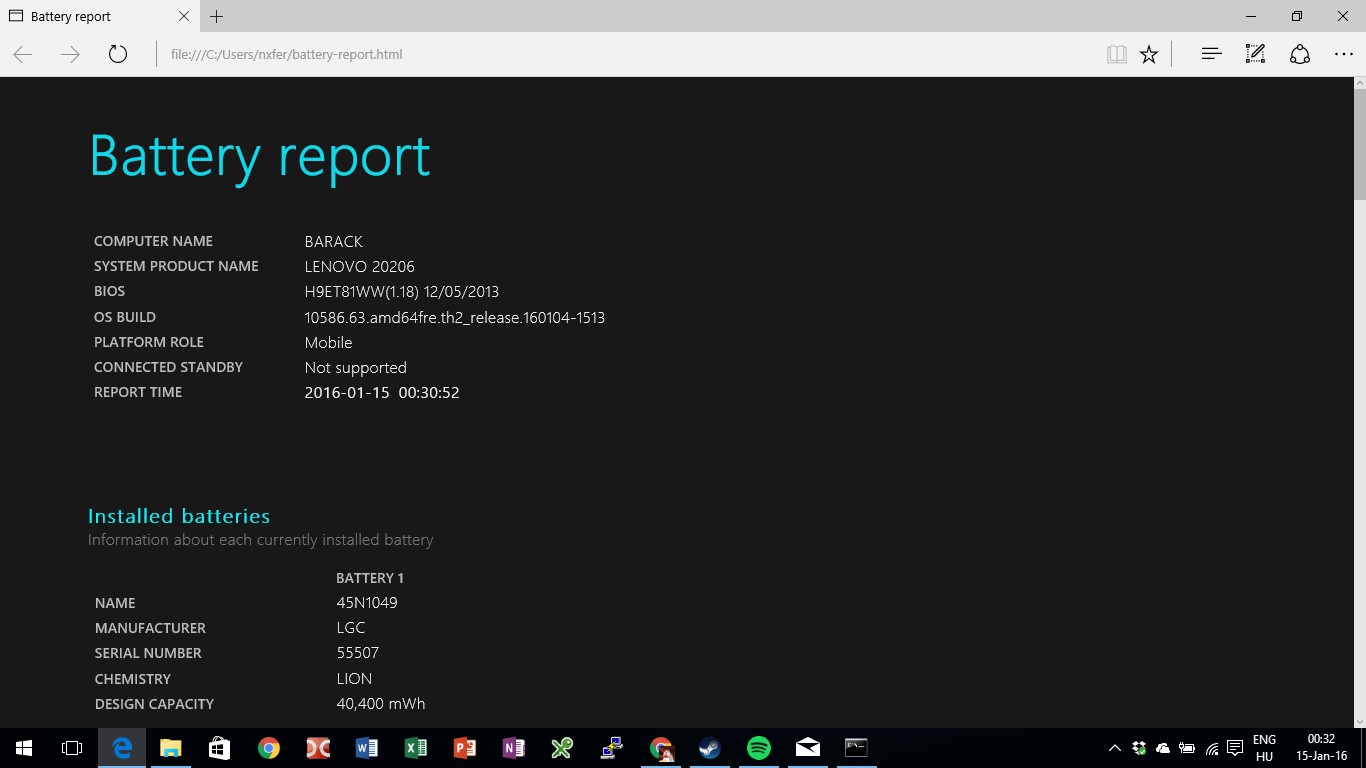Image resolution: width=1366 pixels, height=768 pixels.
Task: Click battery name value 45N1049
Action: (367, 603)
